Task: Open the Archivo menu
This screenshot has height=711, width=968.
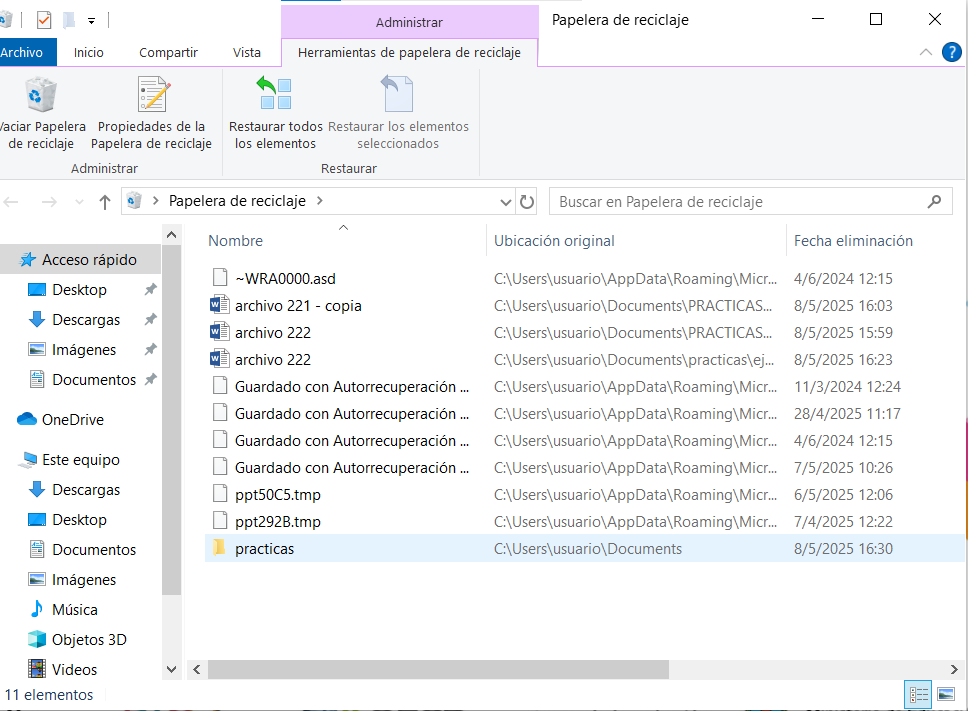Action: 24,53
